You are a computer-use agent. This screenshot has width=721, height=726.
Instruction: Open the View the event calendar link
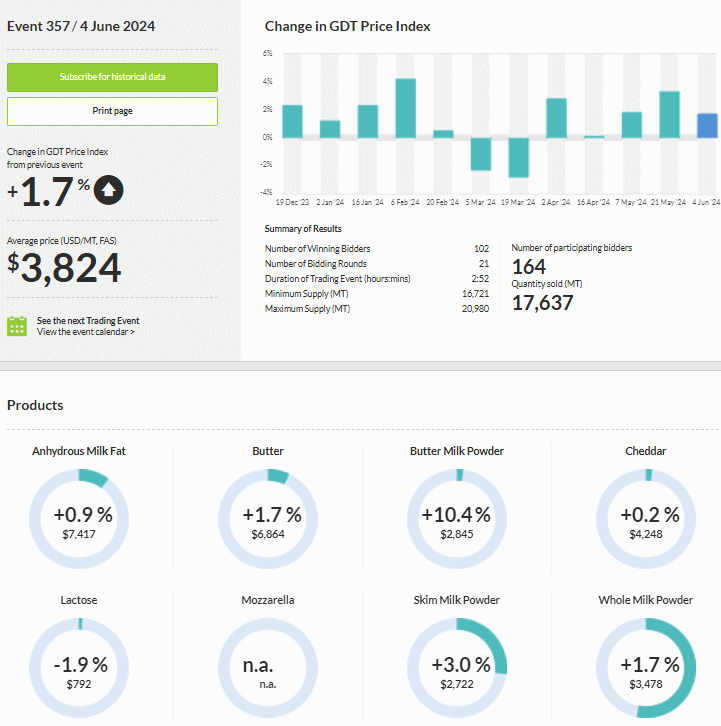86,332
